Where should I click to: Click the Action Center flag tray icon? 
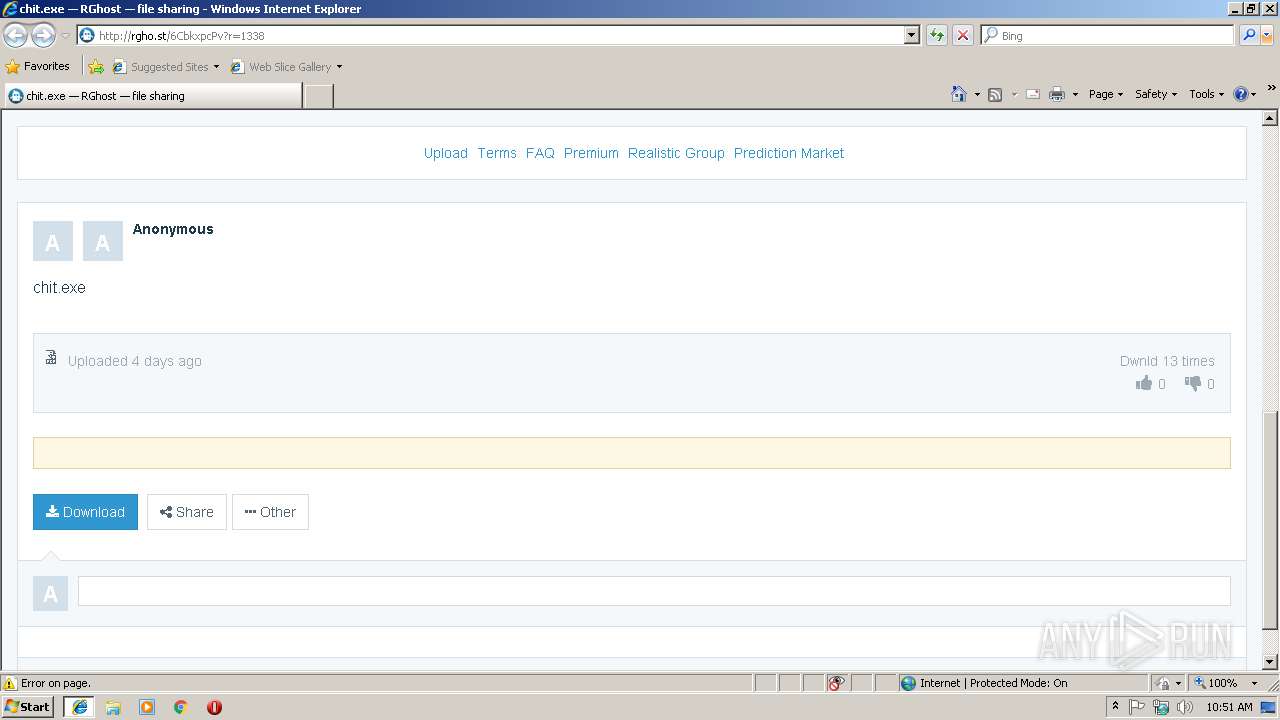(1137, 707)
